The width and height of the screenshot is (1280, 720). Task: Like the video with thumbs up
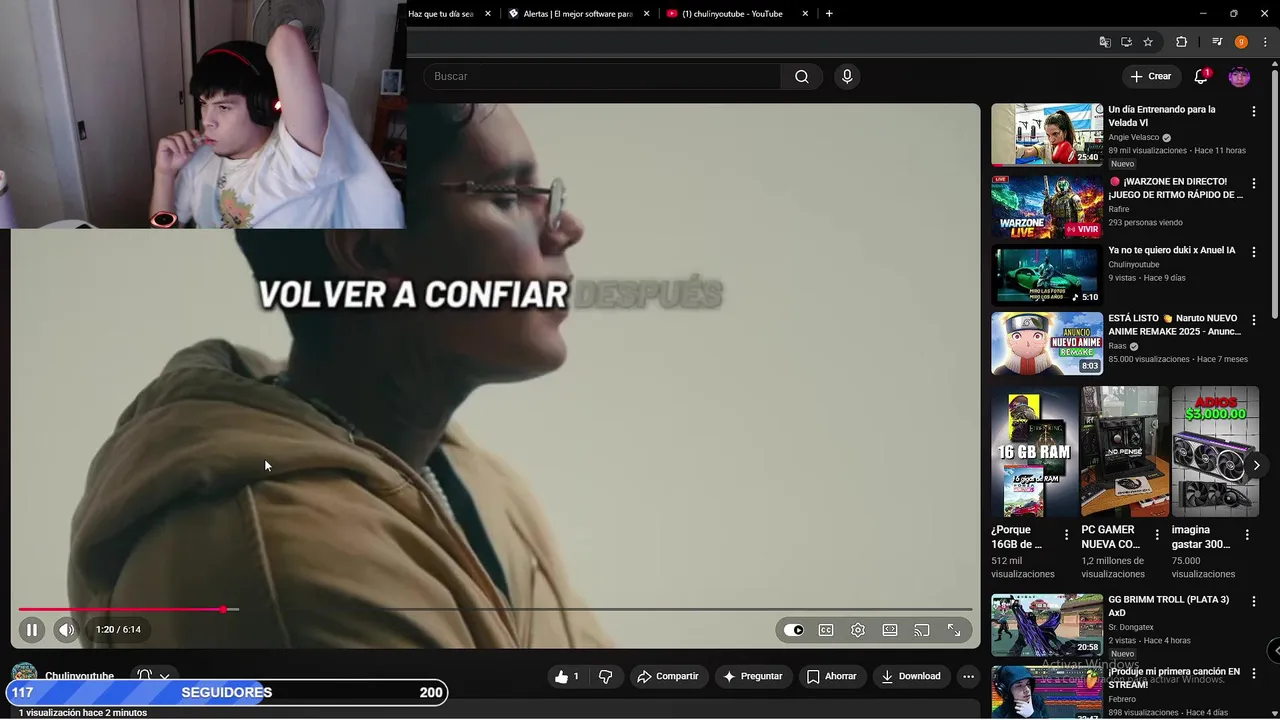[x=567, y=677]
